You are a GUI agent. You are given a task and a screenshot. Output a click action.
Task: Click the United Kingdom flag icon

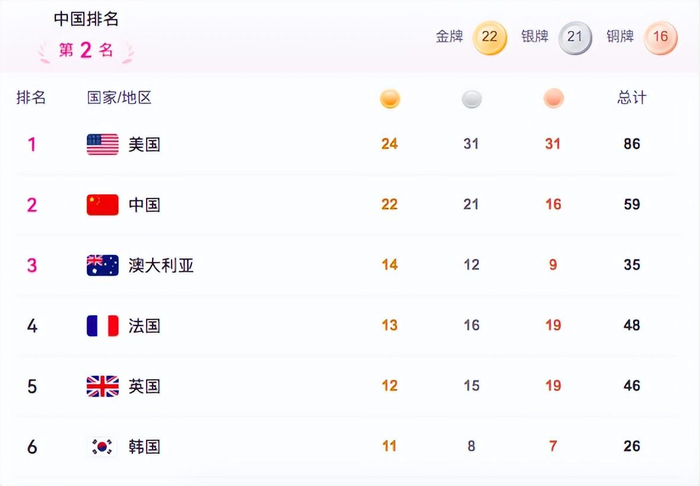click(102, 386)
